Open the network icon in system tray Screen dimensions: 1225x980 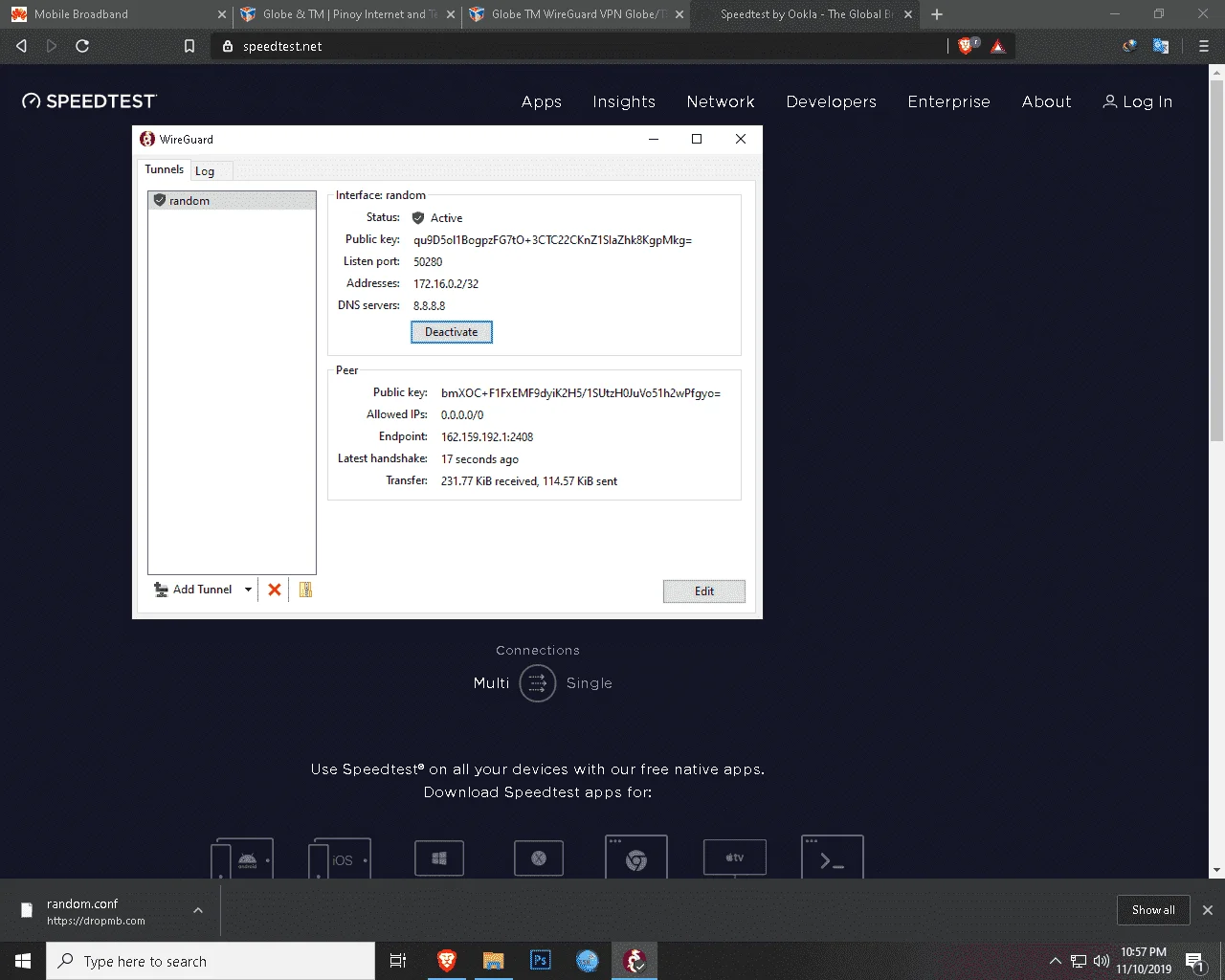tap(1079, 961)
